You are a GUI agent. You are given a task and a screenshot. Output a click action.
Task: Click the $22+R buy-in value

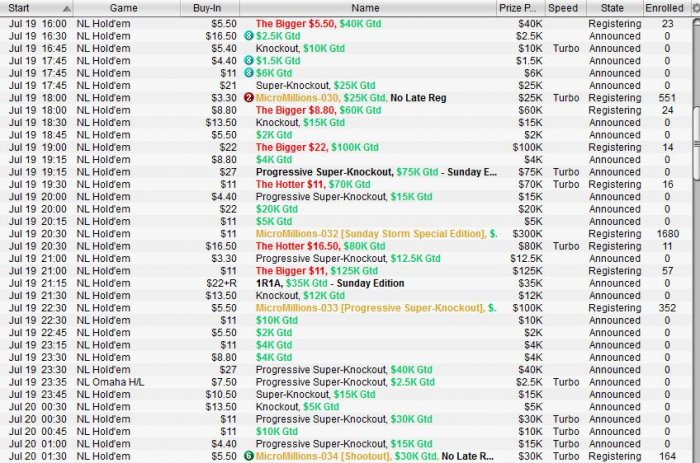[x=221, y=283]
